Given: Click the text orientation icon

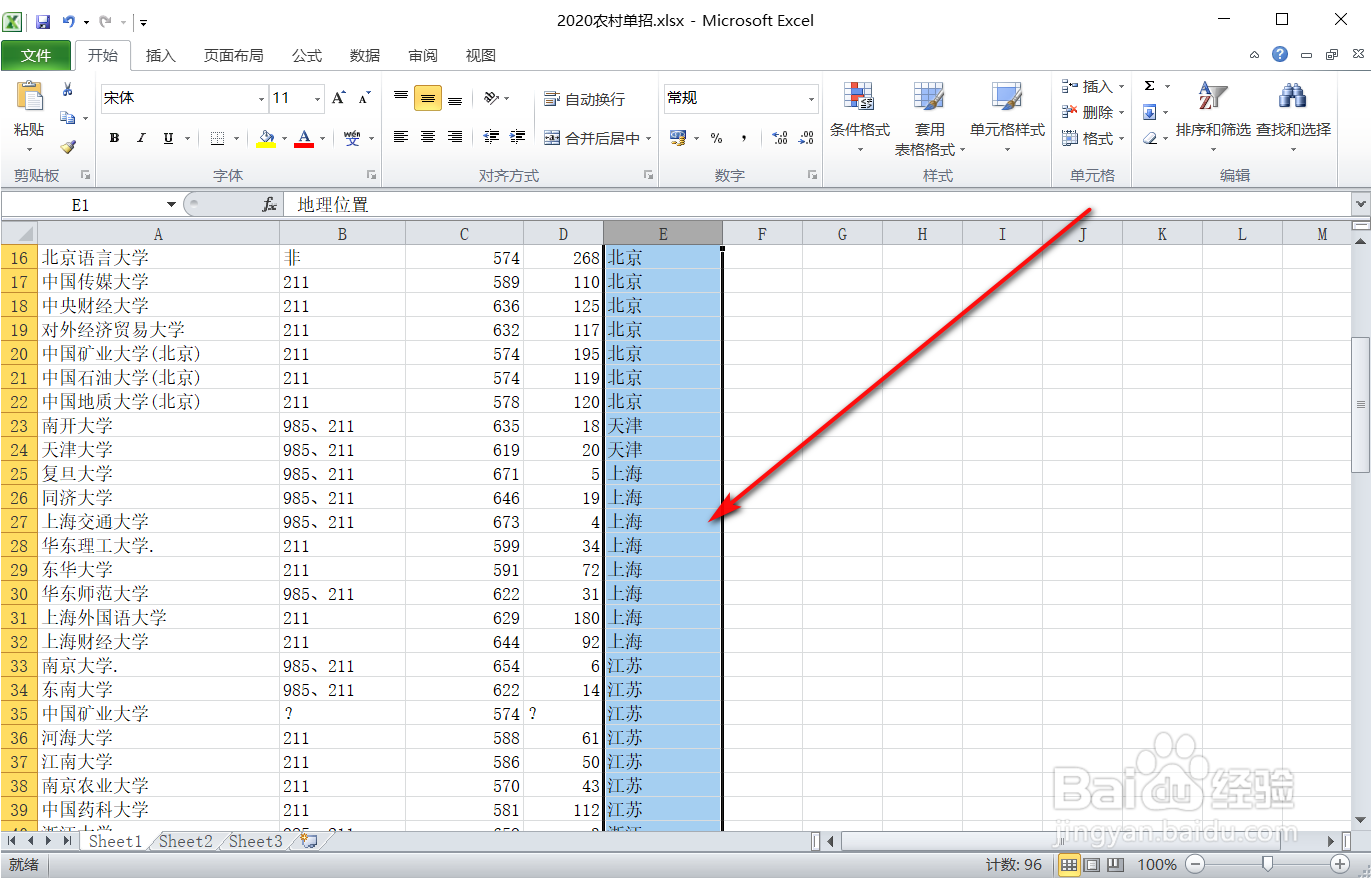Looking at the screenshot, I should point(491,98).
